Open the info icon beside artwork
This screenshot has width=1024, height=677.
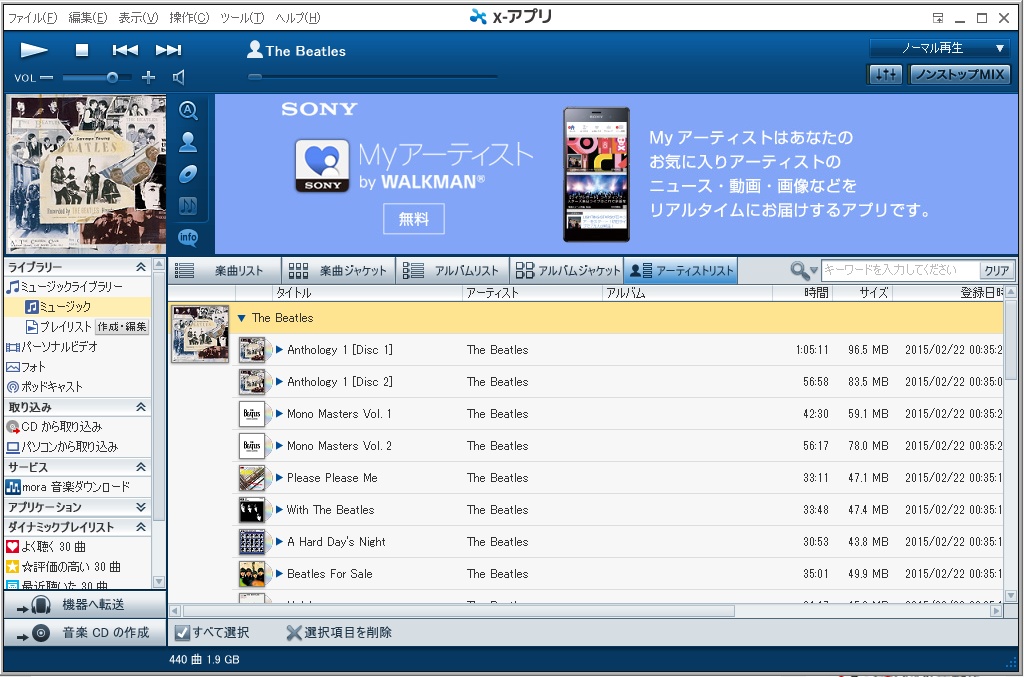click(188, 237)
